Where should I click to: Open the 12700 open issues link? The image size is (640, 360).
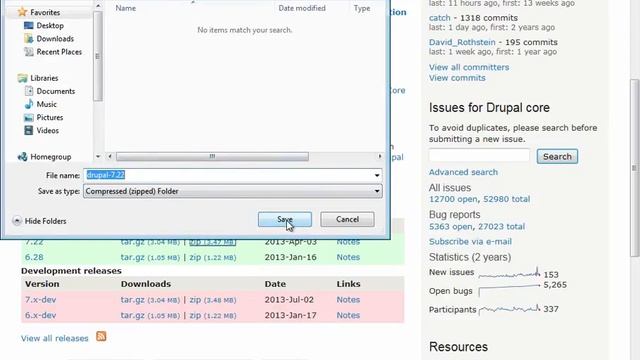coord(453,199)
